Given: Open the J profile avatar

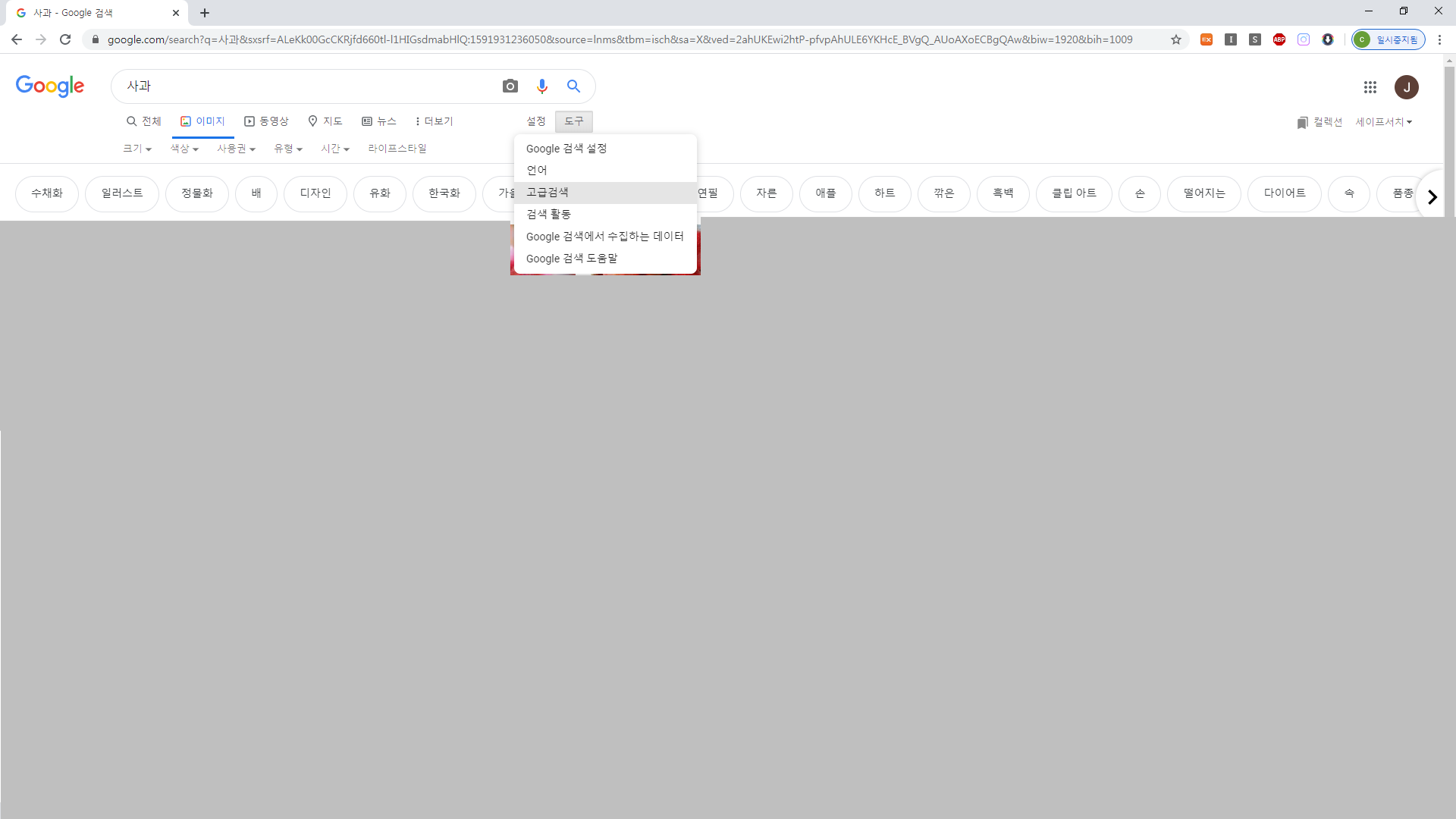Looking at the screenshot, I should (x=1406, y=87).
